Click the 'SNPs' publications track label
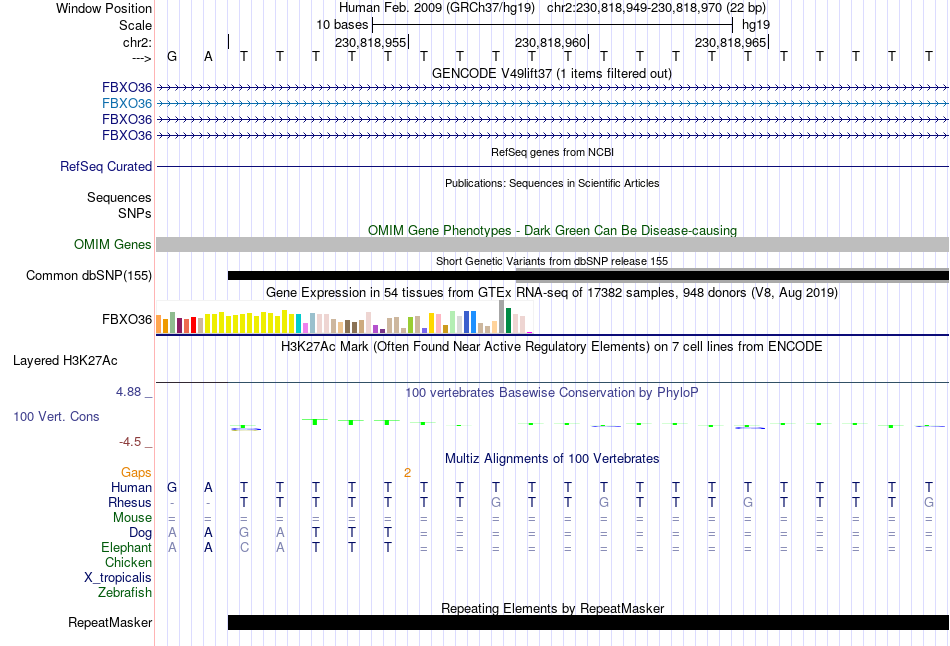The image size is (950, 646). point(135,213)
